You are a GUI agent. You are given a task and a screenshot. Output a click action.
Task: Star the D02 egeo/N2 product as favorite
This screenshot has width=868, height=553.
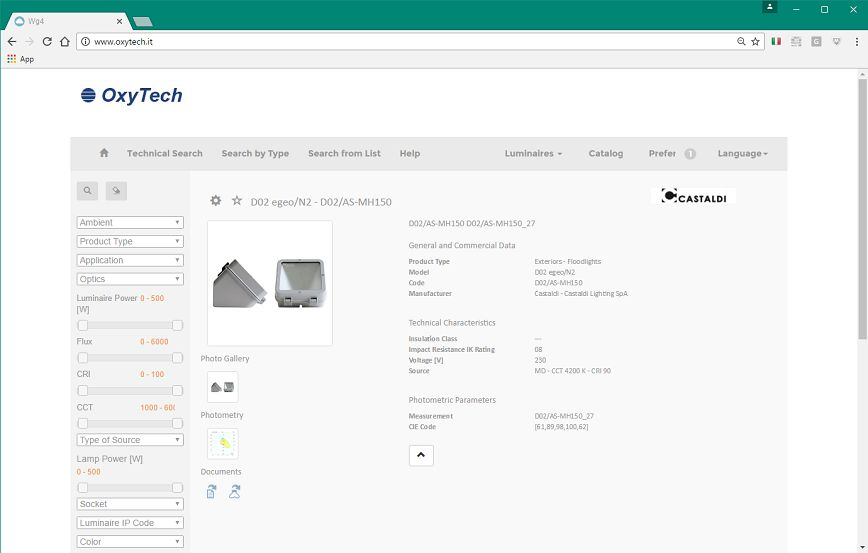click(x=237, y=201)
